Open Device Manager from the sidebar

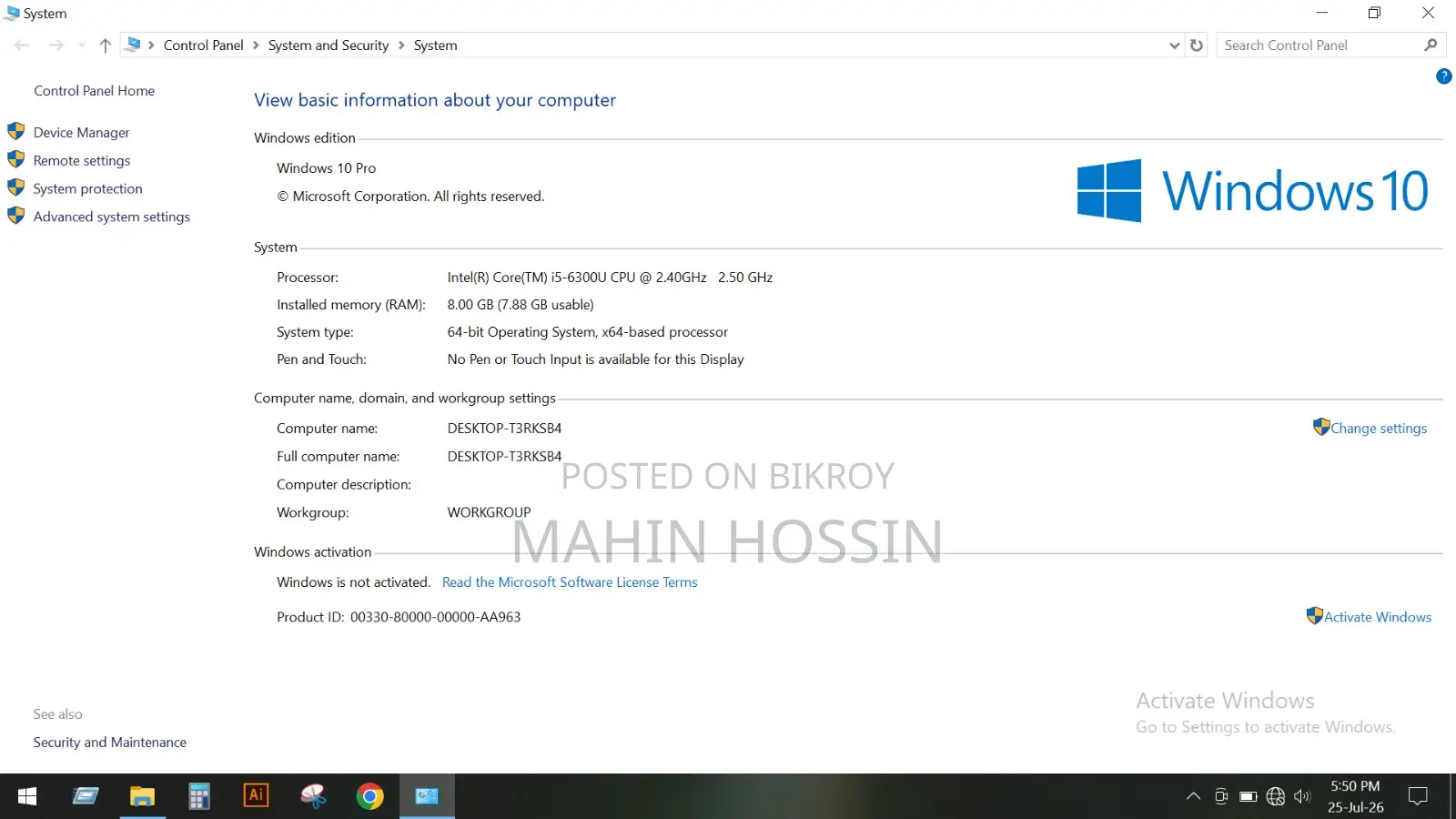click(81, 133)
